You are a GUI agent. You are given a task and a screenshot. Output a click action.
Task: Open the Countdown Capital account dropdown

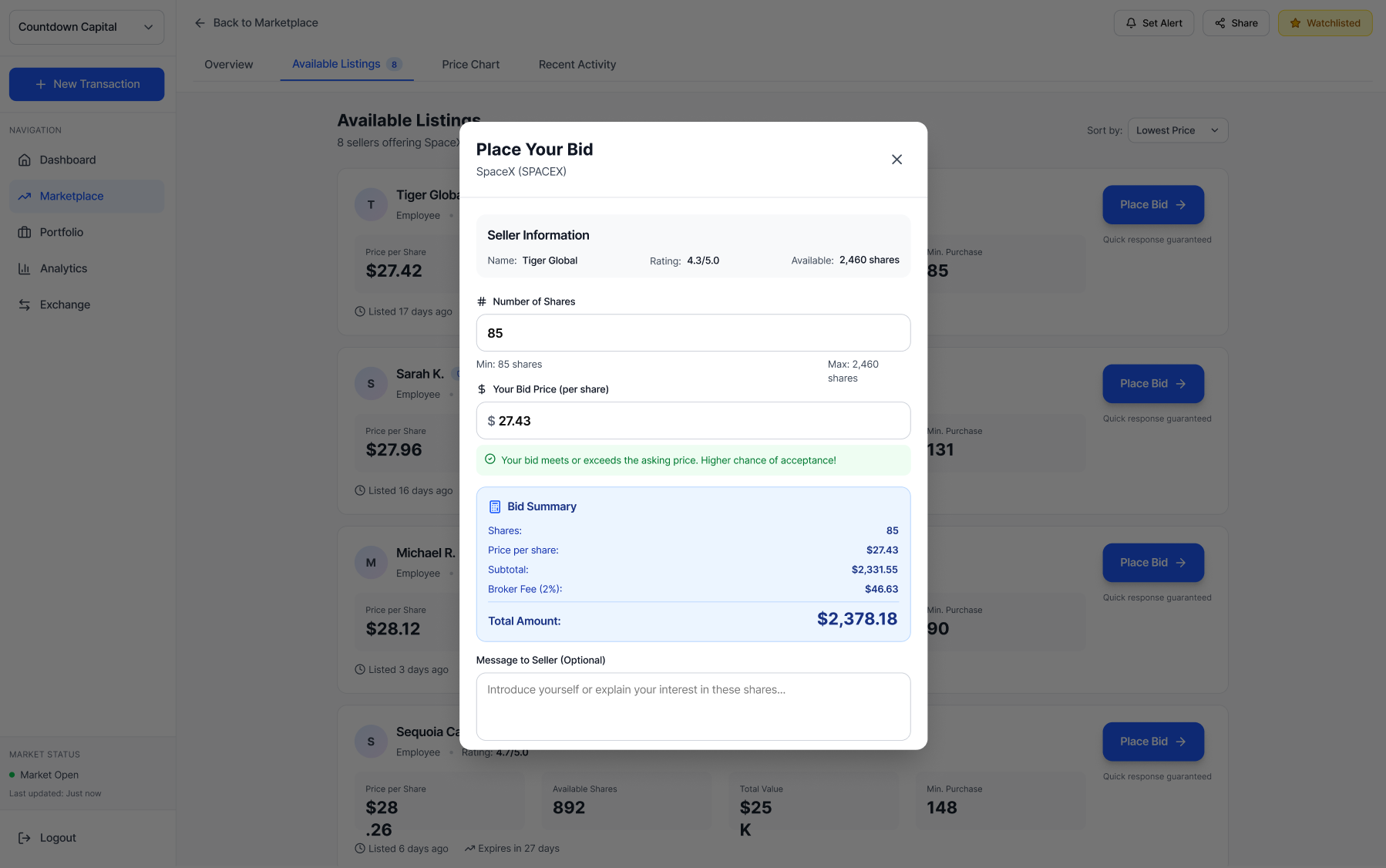[86, 26]
